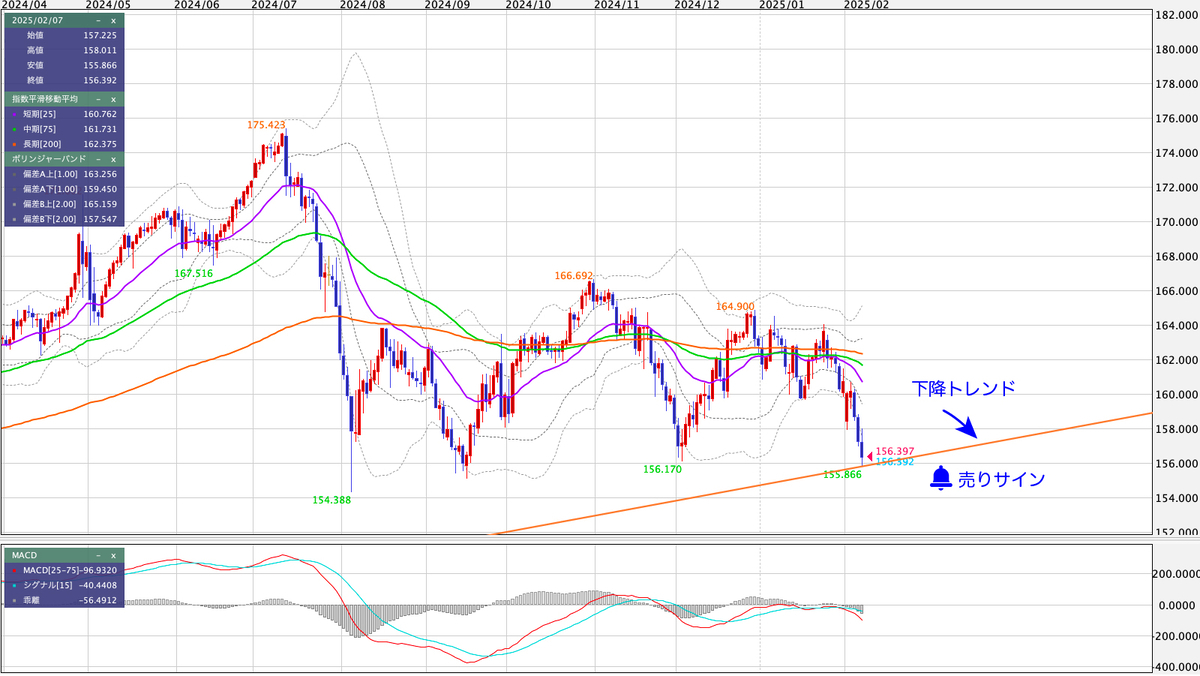This screenshot has width=1200, height=676.
Task: Click the 155.866 low label on chart
Action: (x=842, y=474)
